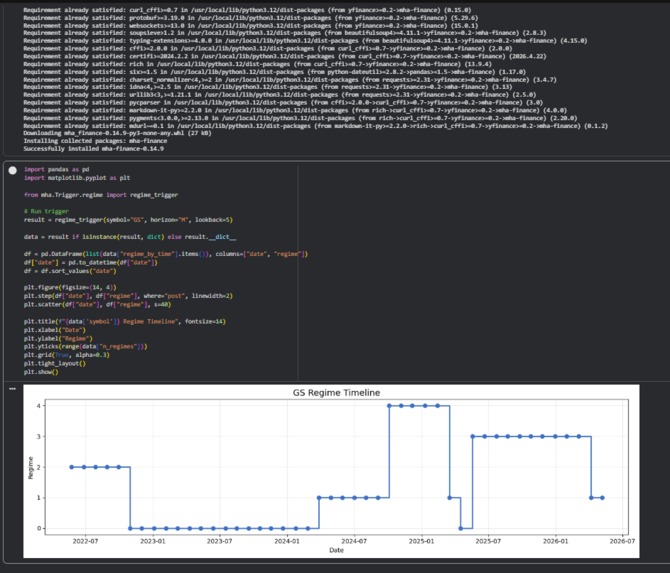Click the 'pd.to_datetime(df["date"])' line
The width and height of the screenshot is (670, 573).
(91, 262)
